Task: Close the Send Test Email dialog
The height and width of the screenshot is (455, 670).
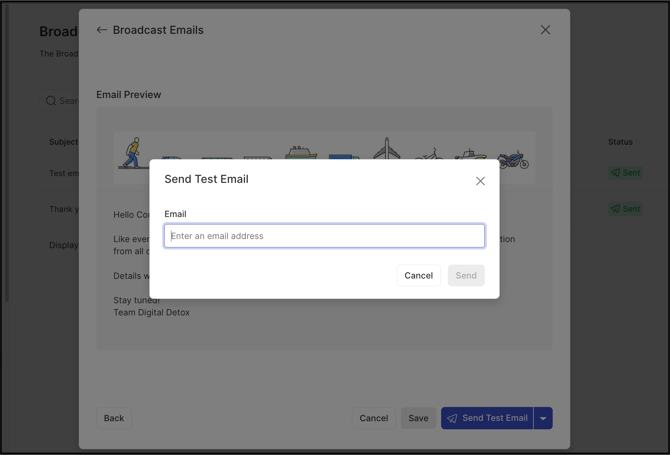Action: (x=480, y=181)
